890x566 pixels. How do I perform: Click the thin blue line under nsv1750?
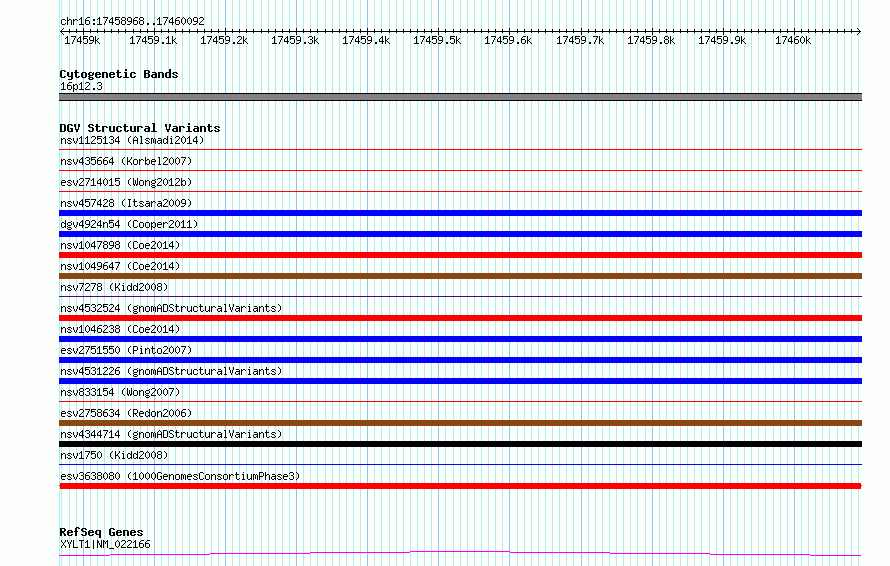460,464
